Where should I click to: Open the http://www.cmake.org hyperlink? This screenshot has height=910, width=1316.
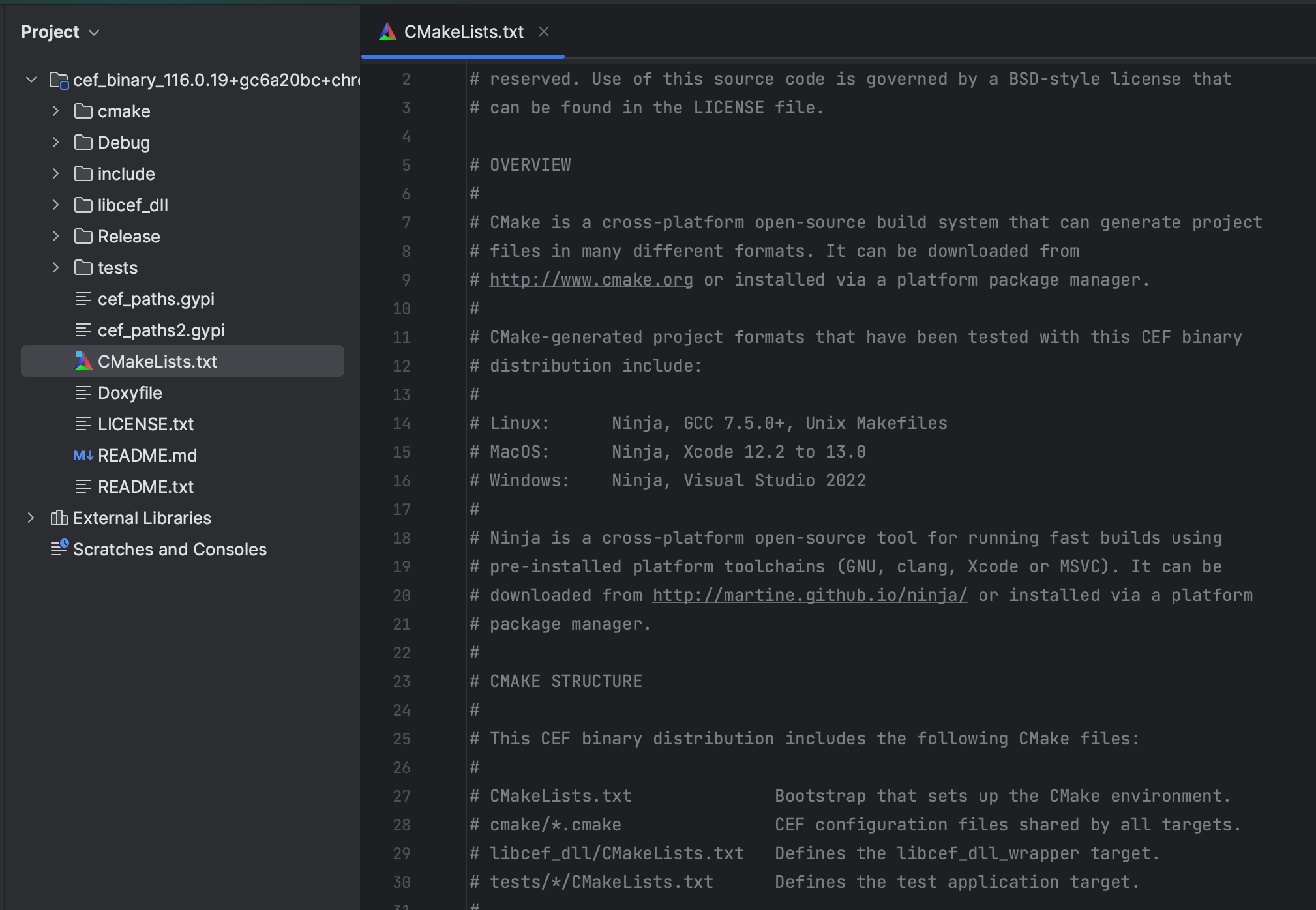click(591, 279)
